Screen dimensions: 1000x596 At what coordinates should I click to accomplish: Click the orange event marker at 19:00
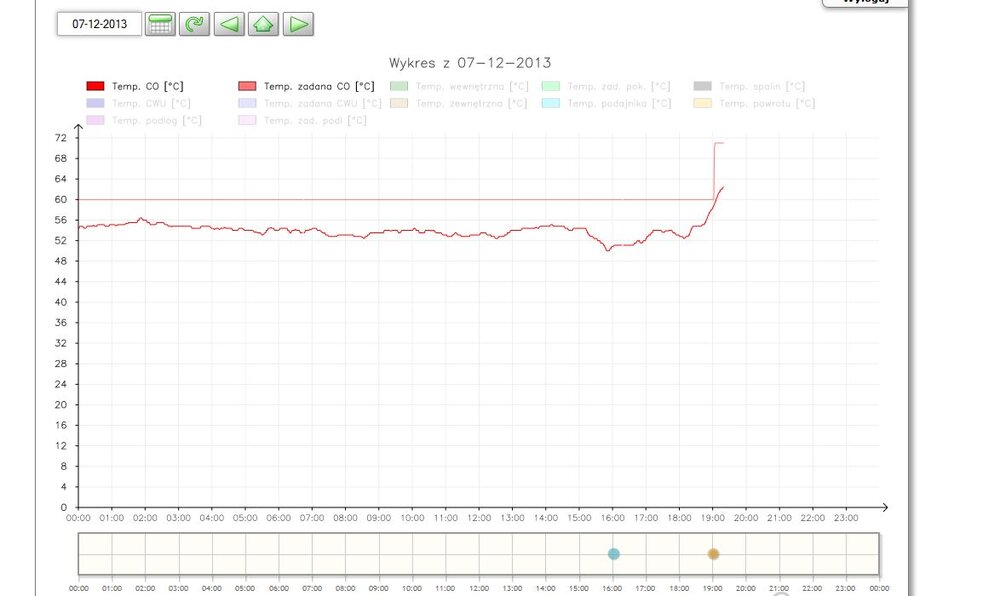pyautogui.click(x=713, y=554)
